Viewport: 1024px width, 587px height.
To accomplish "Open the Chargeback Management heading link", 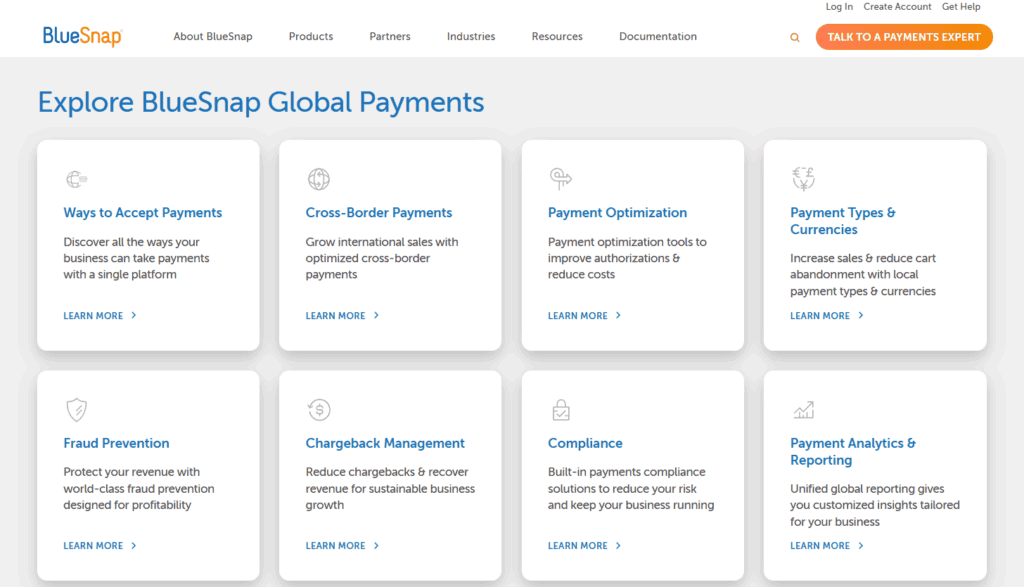I will (x=385, y=443).
